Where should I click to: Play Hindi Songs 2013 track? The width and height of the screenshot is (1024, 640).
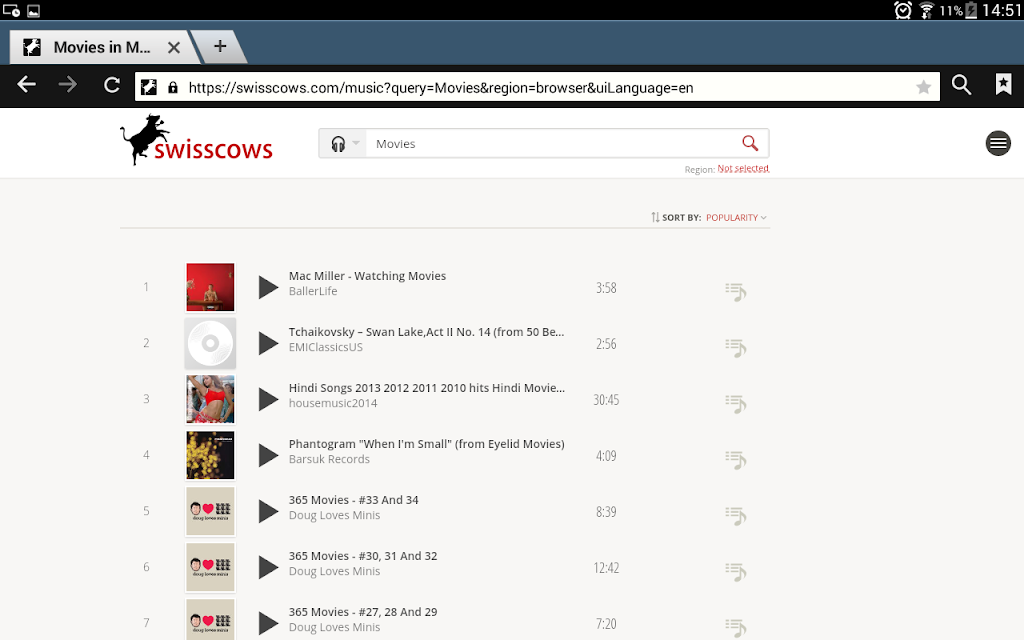click(x=268, y=400)
